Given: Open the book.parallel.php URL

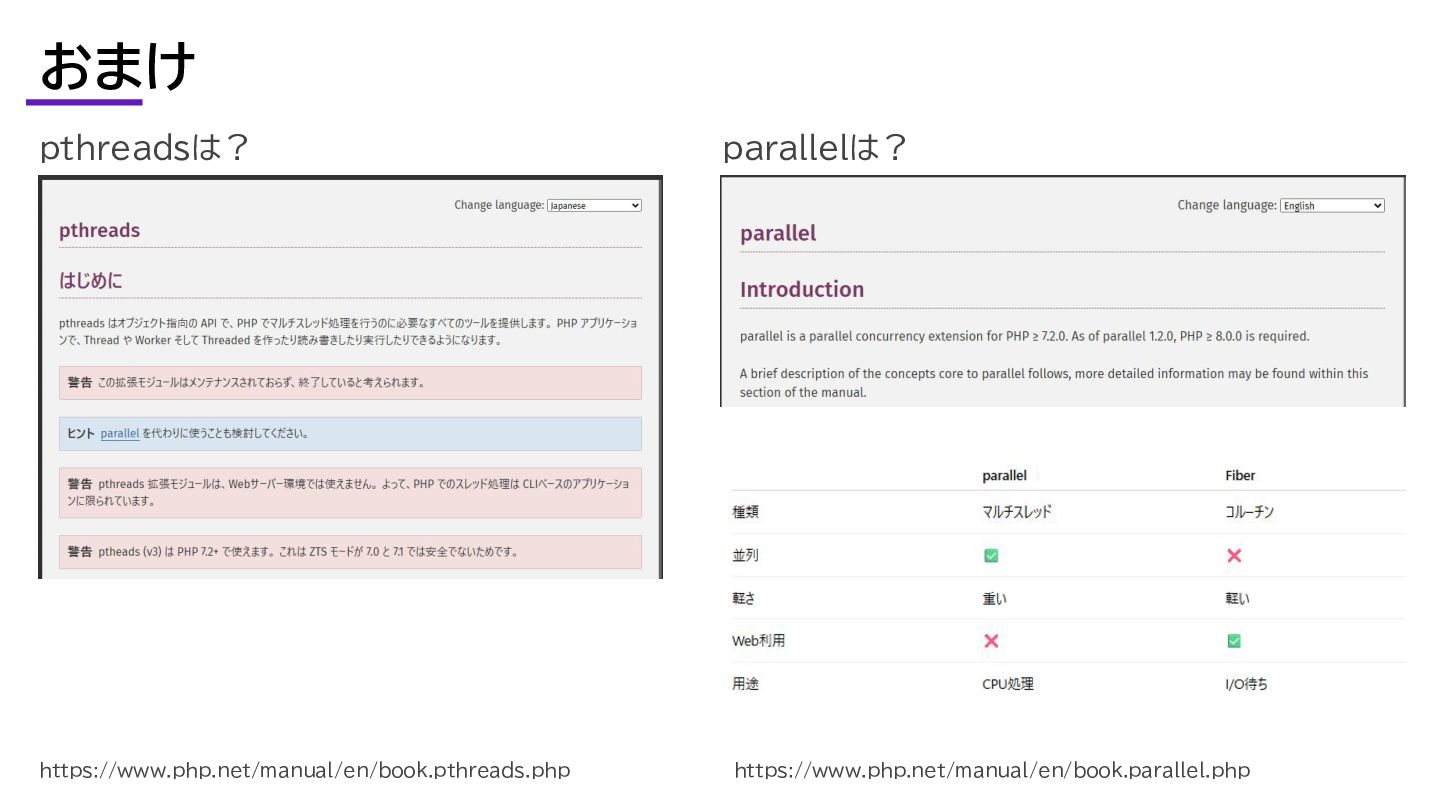Looking at the screenshot, I should pyautogui.click(x=992, y=770).
